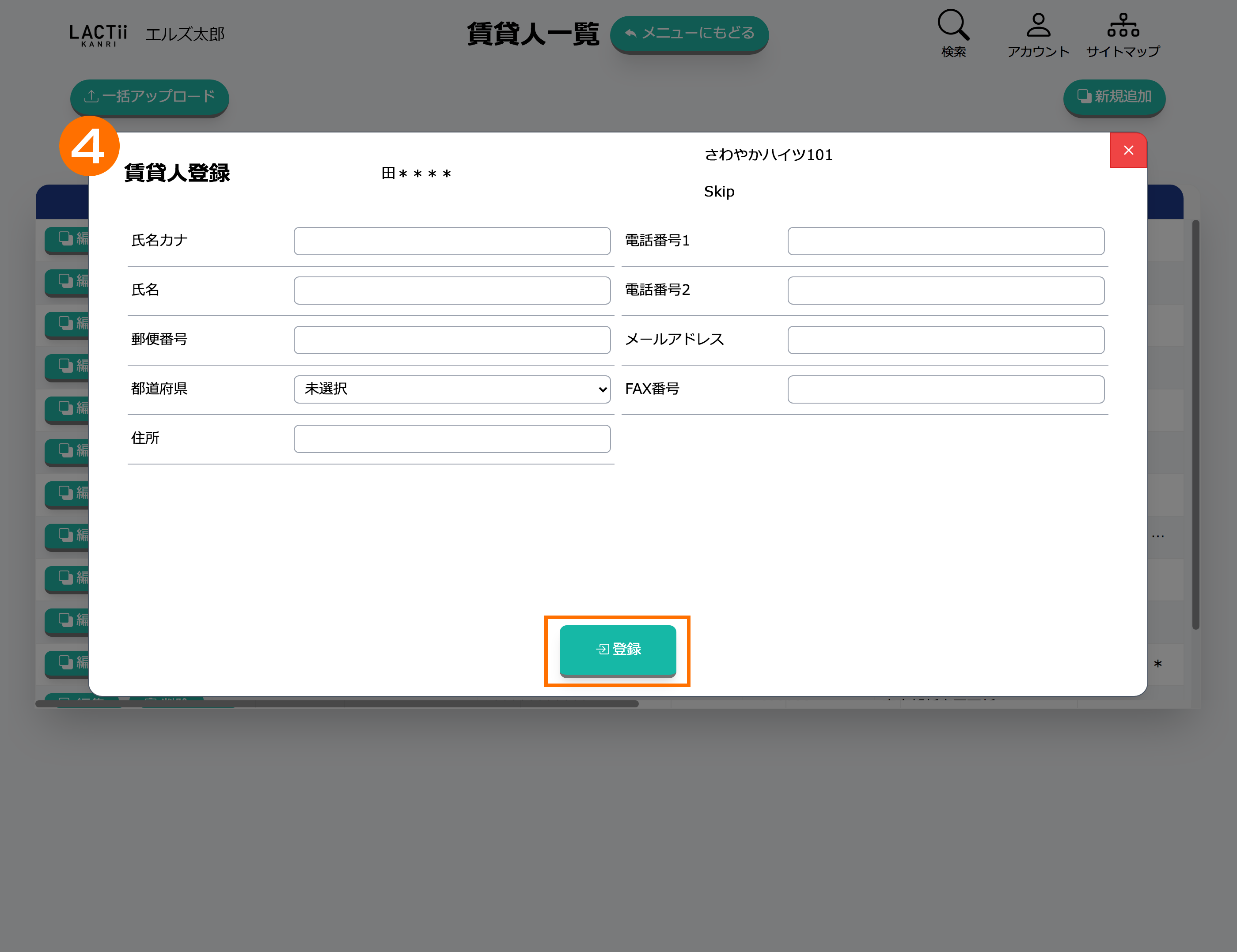
Task: Focus the 氏名カナ input field
Action: pyautogui.click(x=452, y=241)
